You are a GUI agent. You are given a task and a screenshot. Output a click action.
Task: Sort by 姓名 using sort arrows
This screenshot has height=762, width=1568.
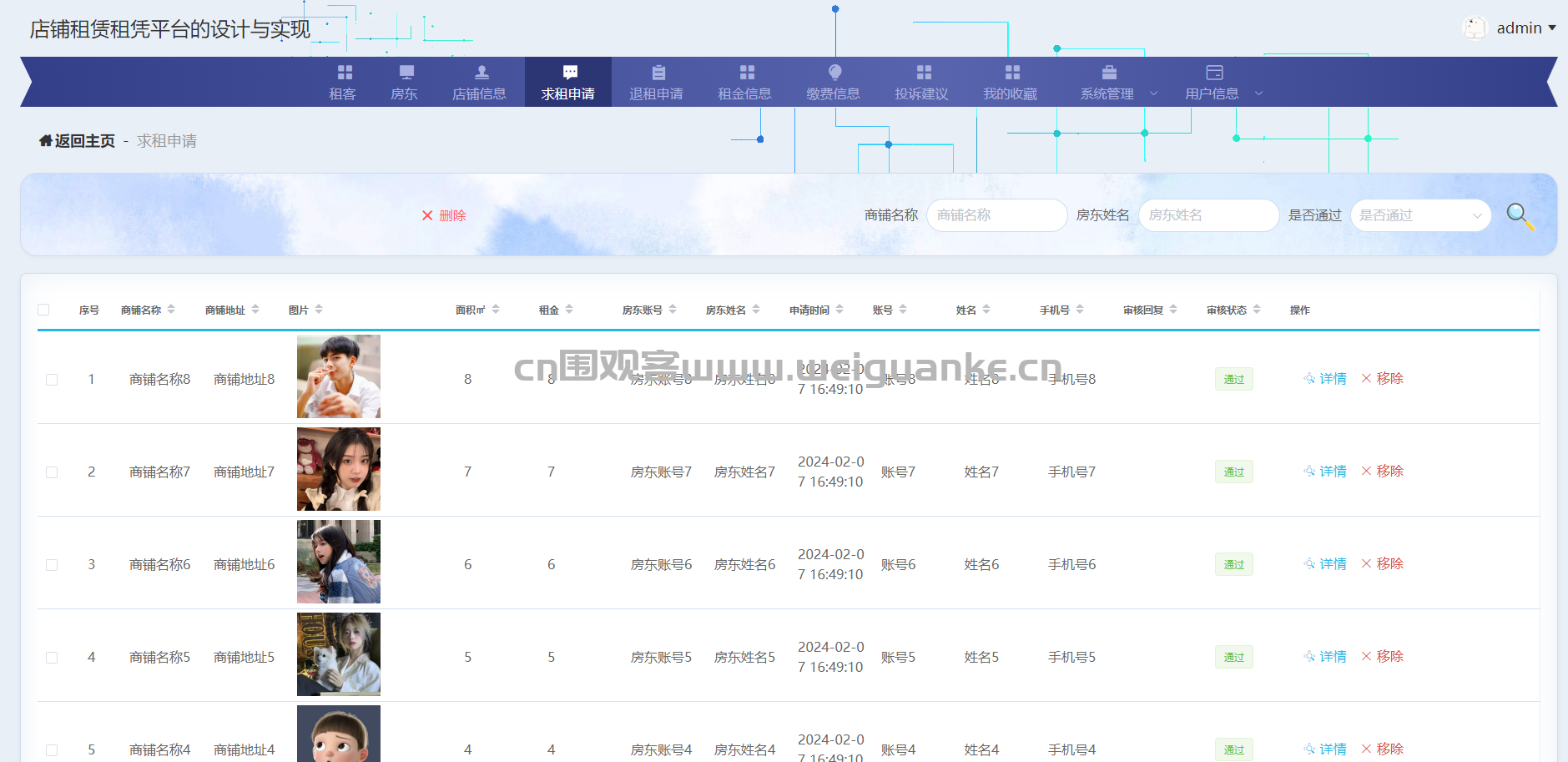[x=986, y=310]
